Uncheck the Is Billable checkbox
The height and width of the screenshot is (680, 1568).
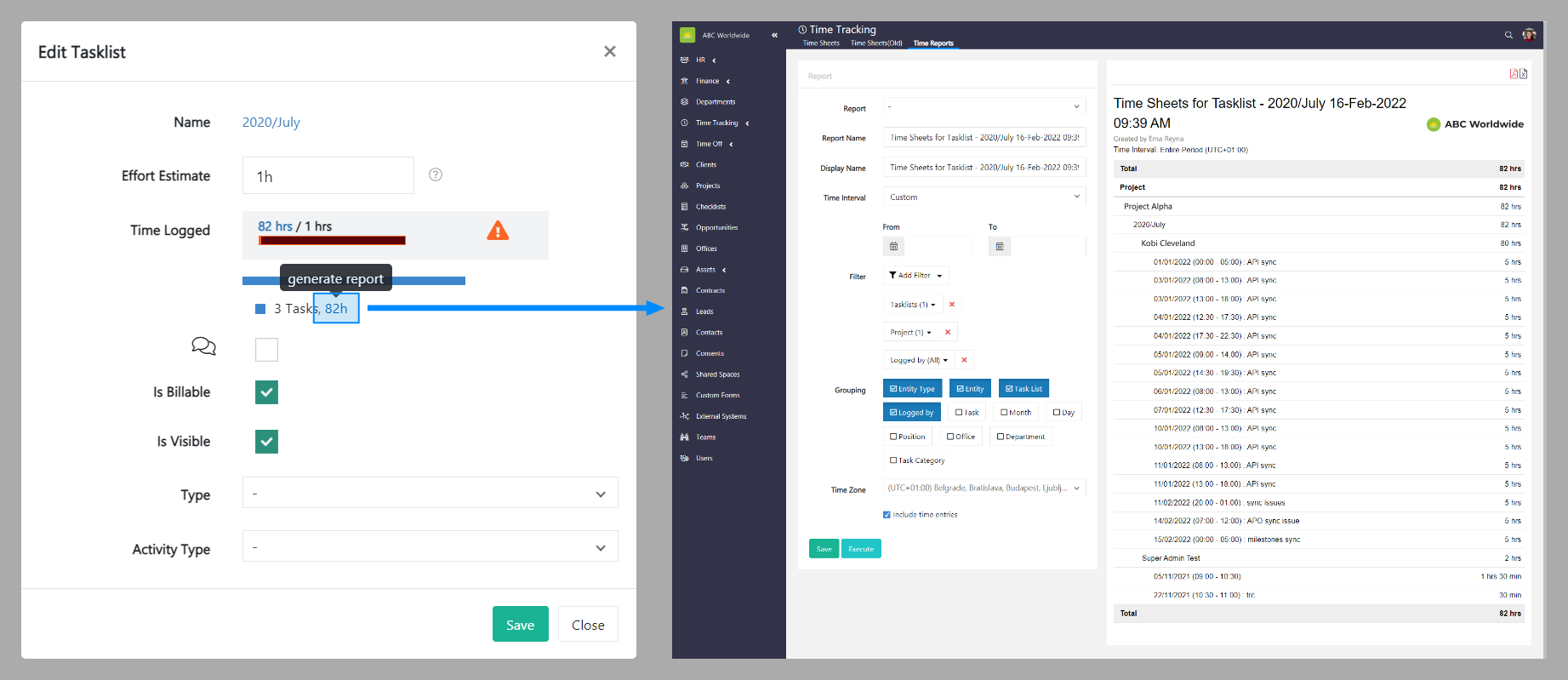(266, 392)
